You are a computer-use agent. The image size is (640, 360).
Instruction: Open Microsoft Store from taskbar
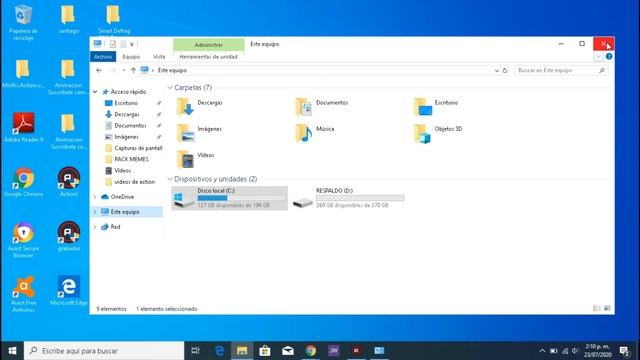pyautogui.click(x=265, y=351)
